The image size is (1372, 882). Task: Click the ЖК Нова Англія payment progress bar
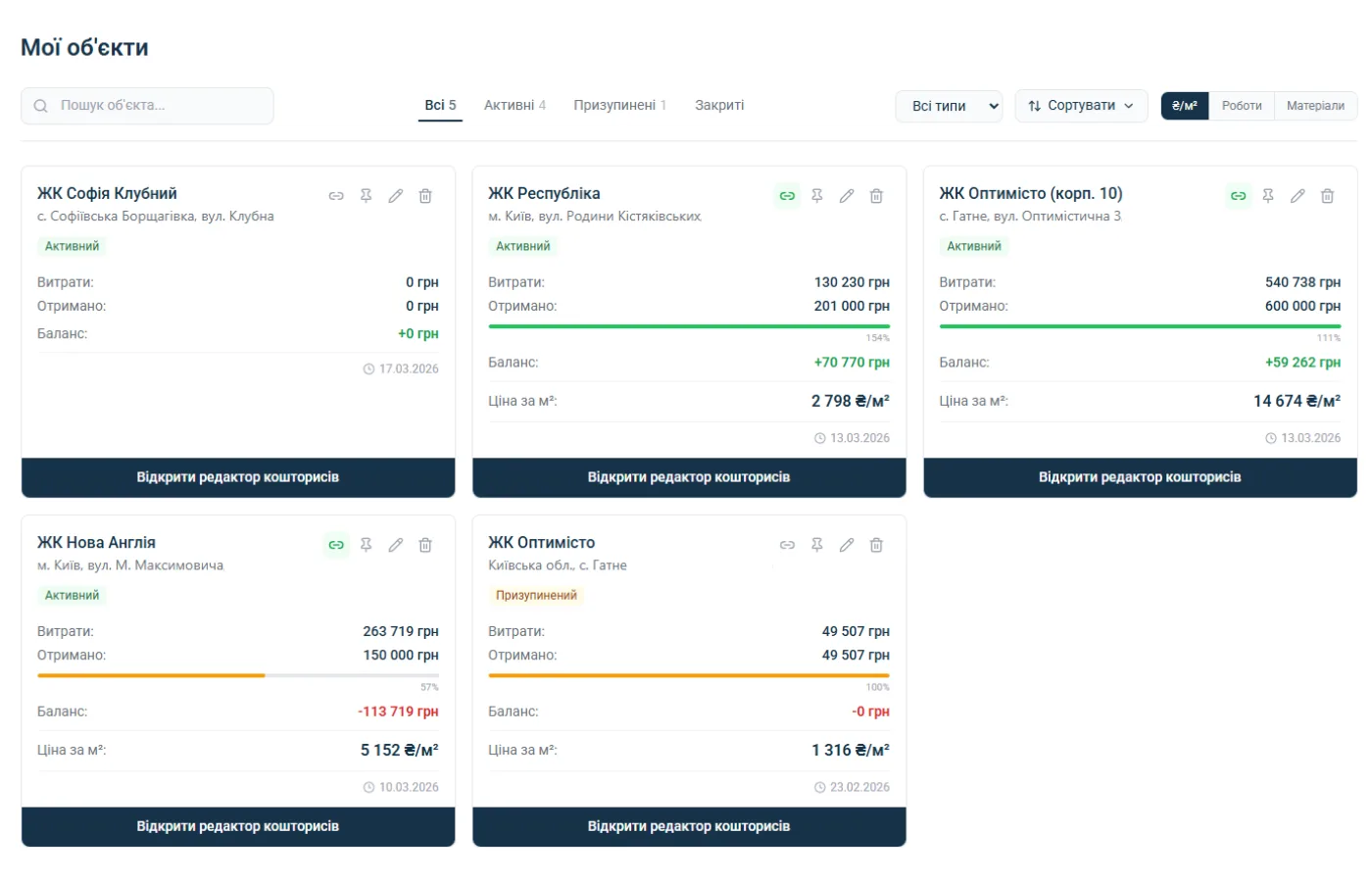pos(238,675)
